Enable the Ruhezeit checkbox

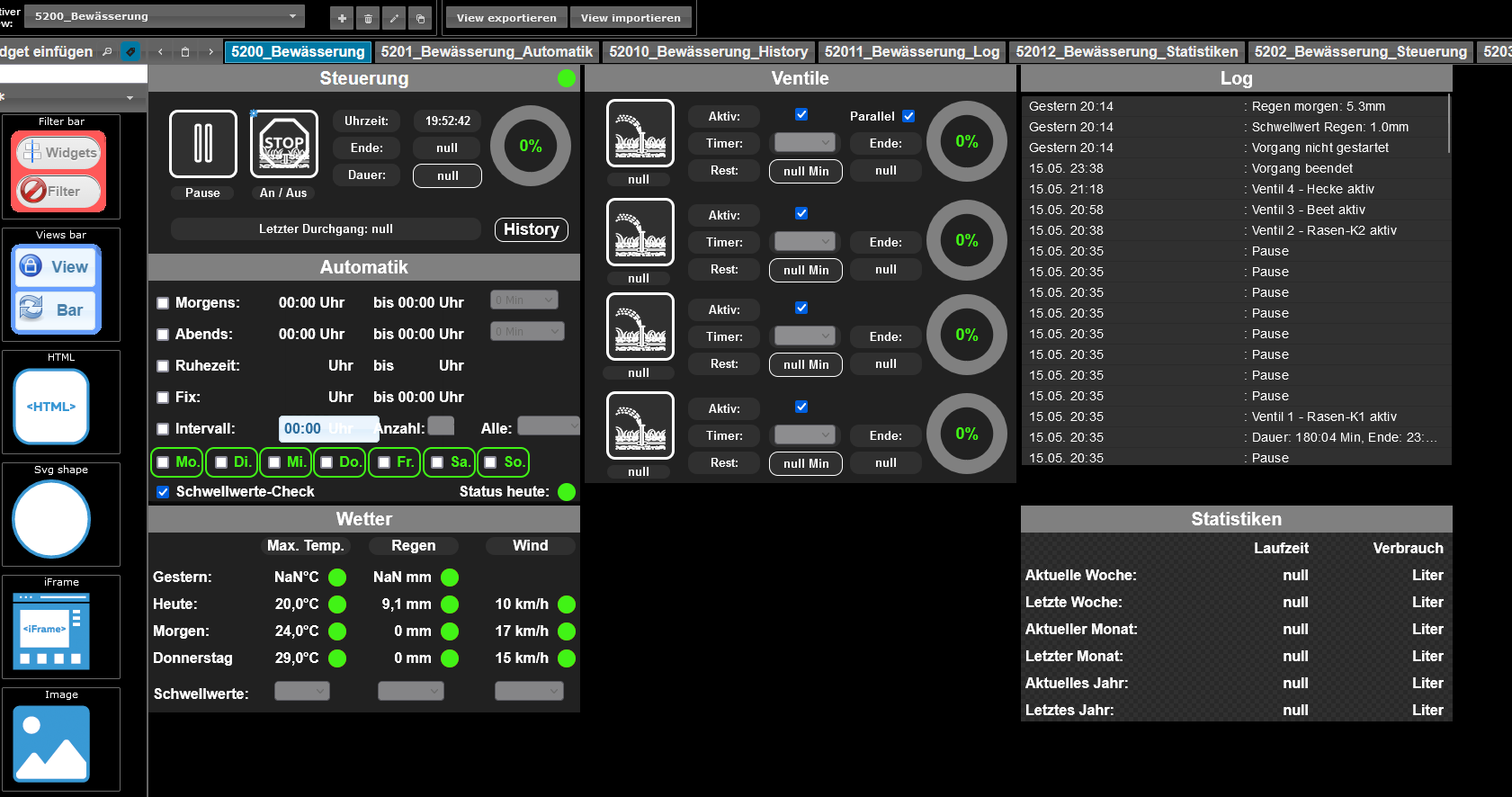click(163, 366)
